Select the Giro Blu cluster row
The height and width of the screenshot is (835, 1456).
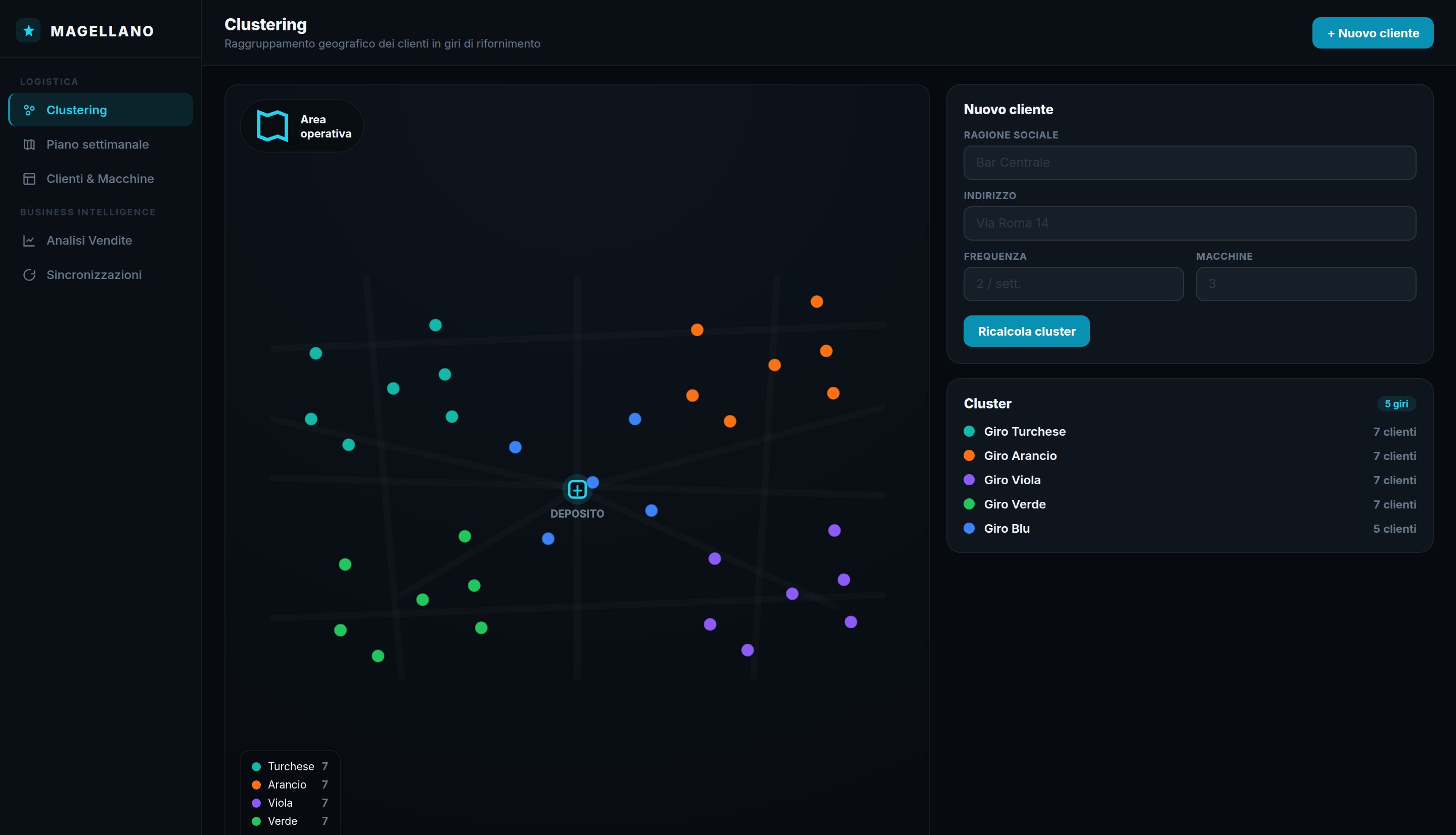pos(1190,528)
